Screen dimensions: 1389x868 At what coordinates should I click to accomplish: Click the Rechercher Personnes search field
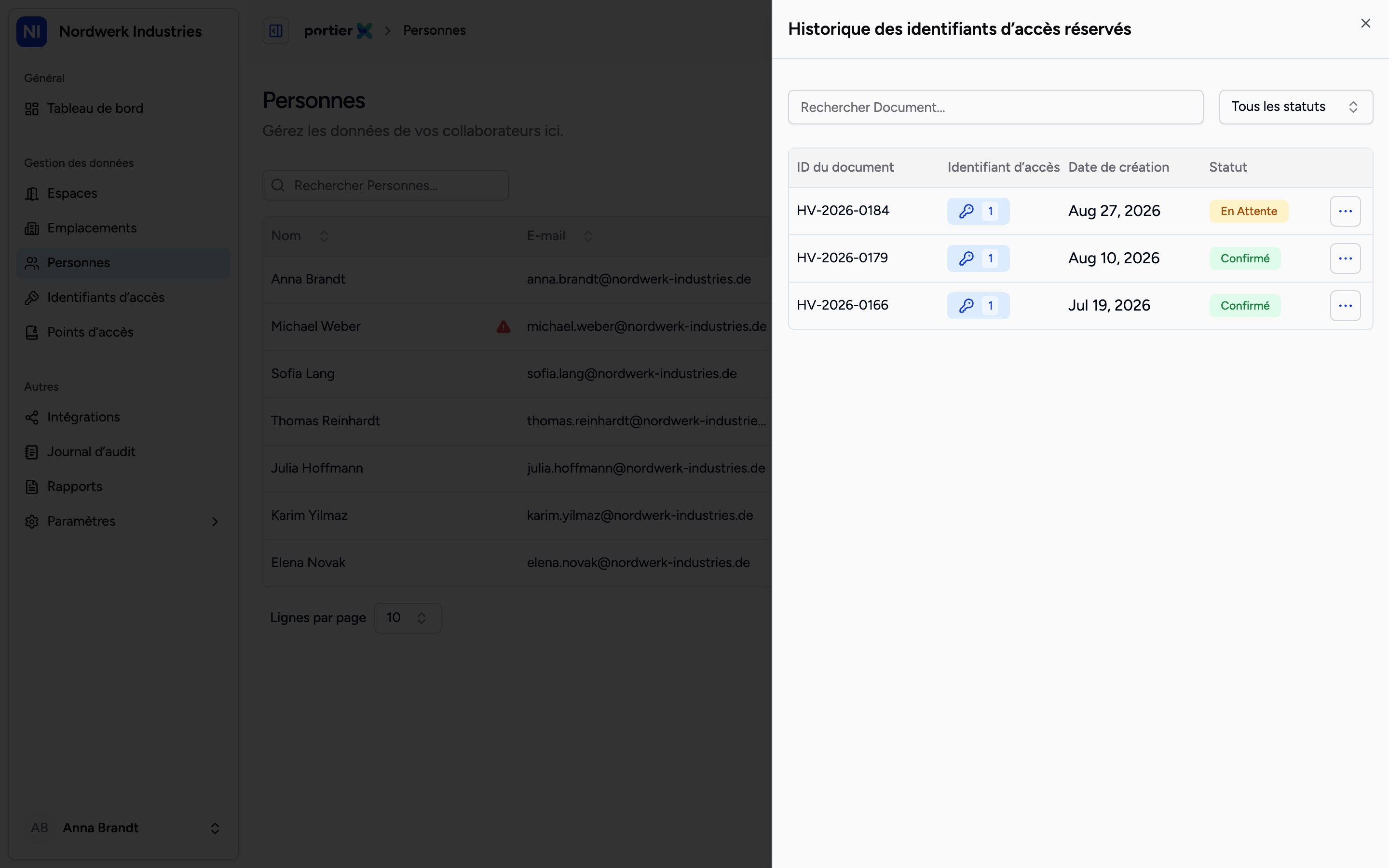pyautogui.click(x=385, y=186)
